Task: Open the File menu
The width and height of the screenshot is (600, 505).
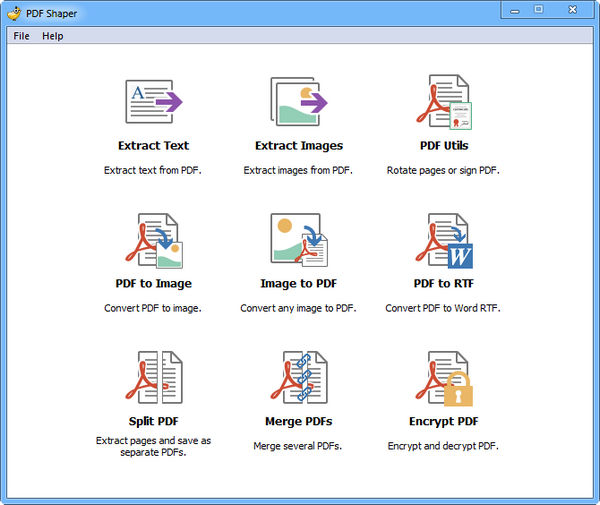Action: tap(21, 36)
